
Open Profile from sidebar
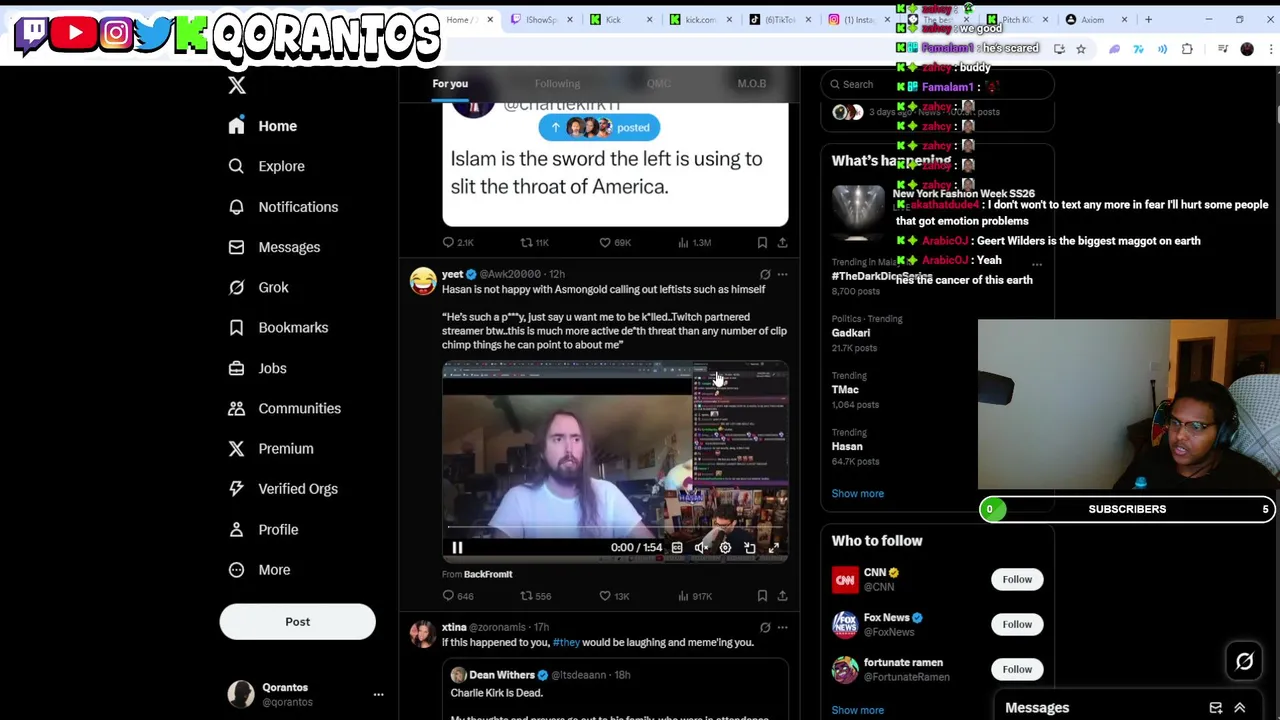click(x=263, y=529)
